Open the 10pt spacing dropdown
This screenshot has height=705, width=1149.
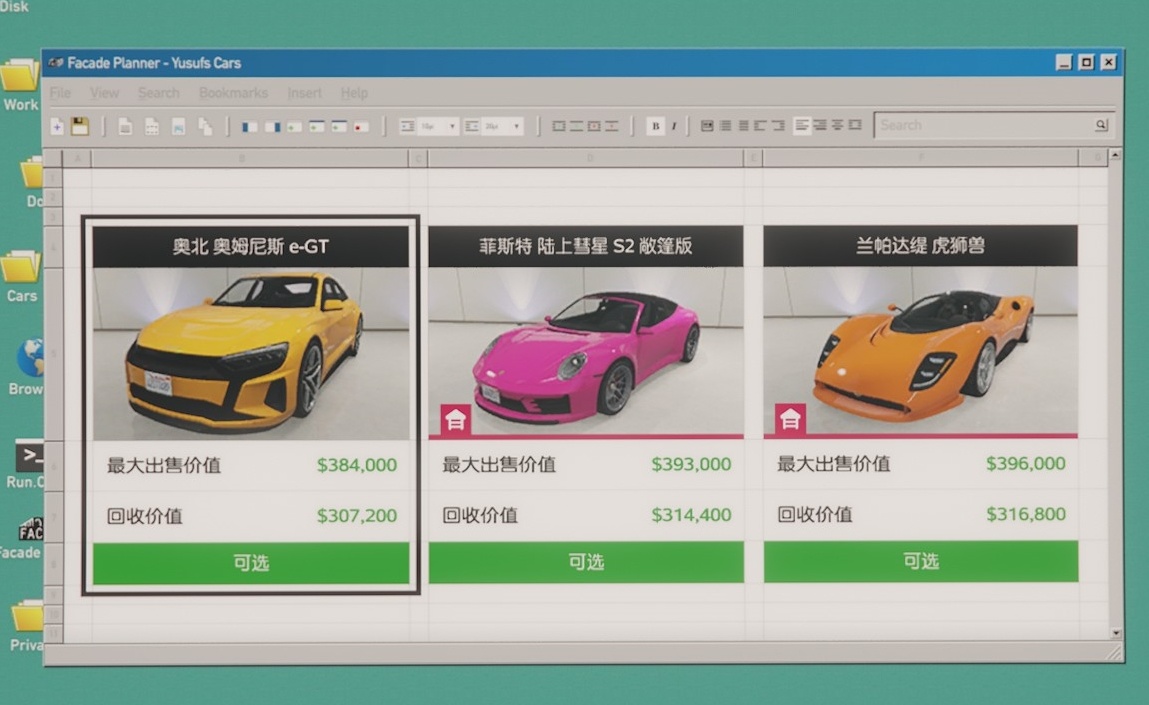(x=437, y=127)
